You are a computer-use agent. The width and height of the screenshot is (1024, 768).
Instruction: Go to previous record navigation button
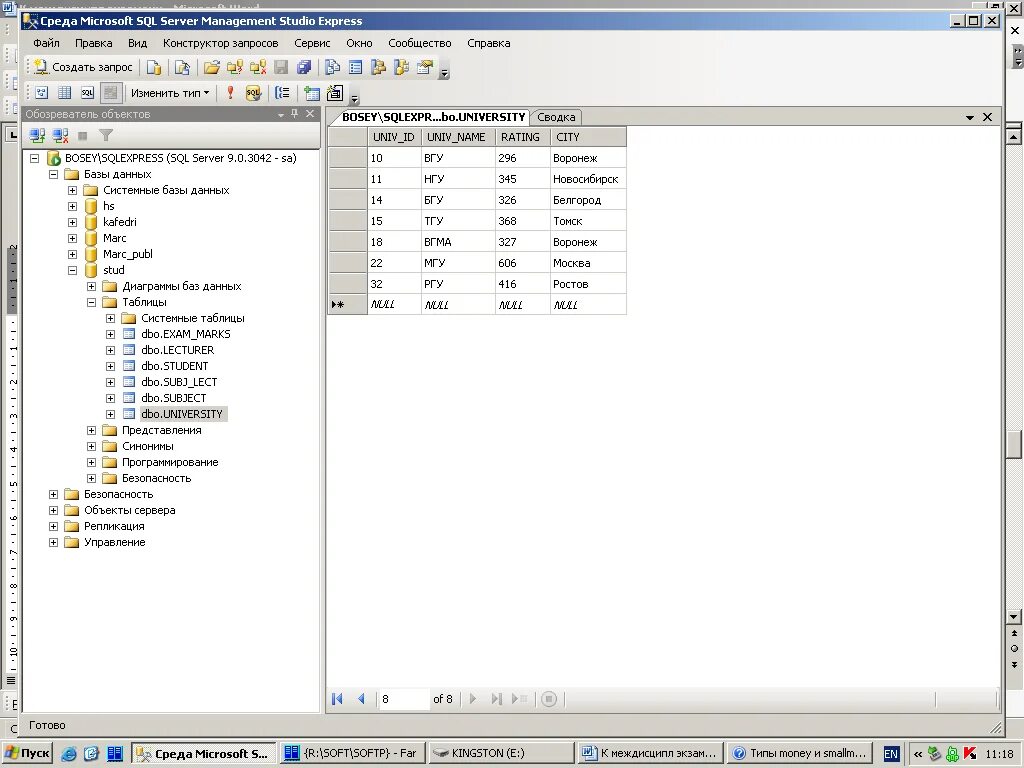click(x=361, y=699)
